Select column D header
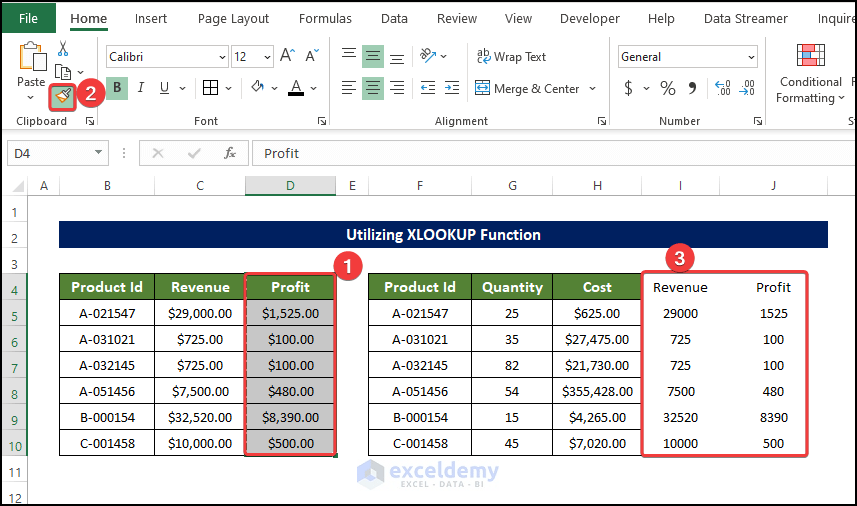857x506 pixels. pos(290,186)
